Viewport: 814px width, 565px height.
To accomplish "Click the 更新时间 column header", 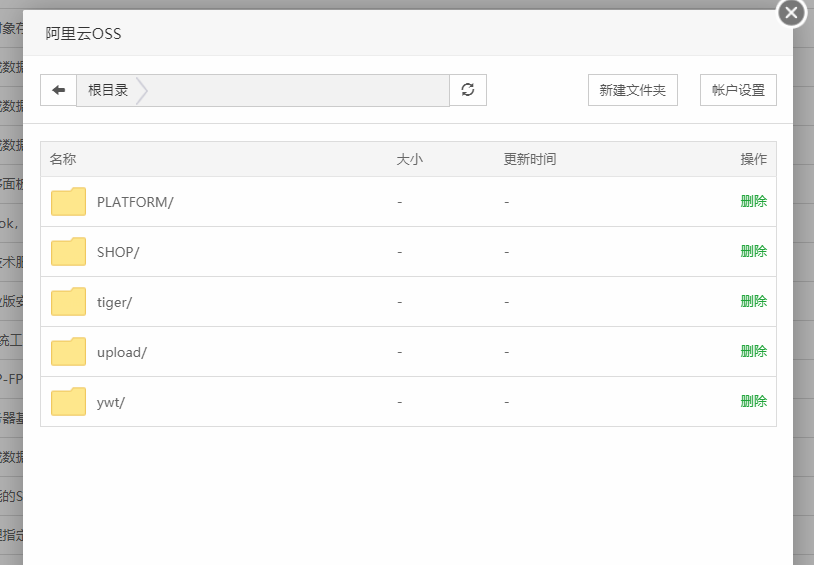I will click(x=530, y=159).
